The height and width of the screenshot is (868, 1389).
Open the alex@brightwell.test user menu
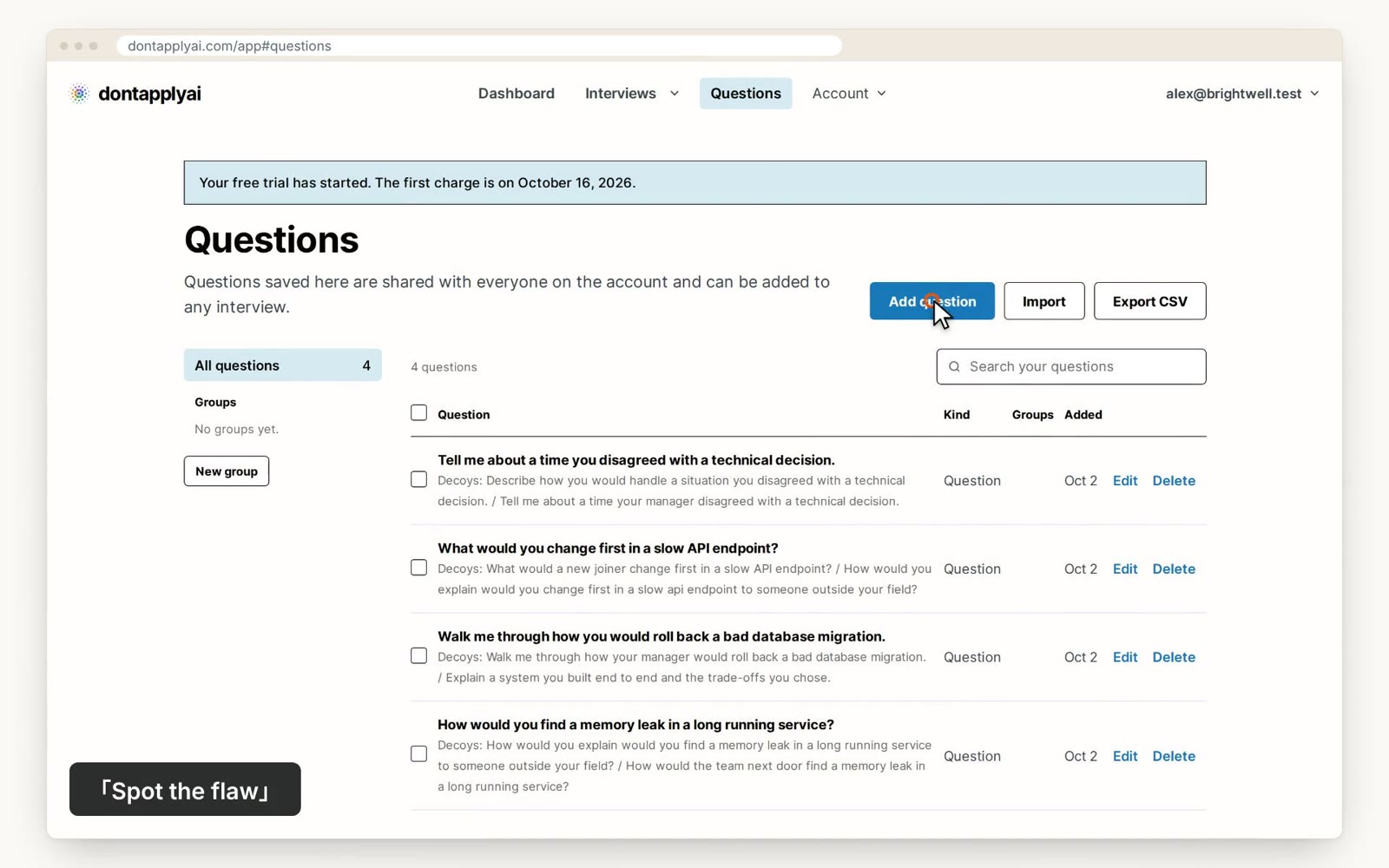pos(1241,94)
